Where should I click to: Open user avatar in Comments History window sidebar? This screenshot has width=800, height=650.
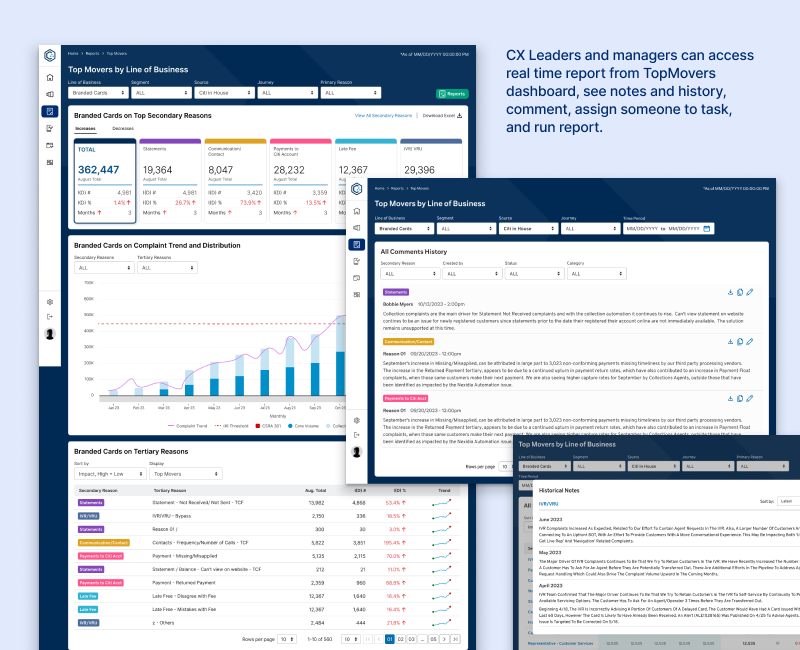pos(357,452)
